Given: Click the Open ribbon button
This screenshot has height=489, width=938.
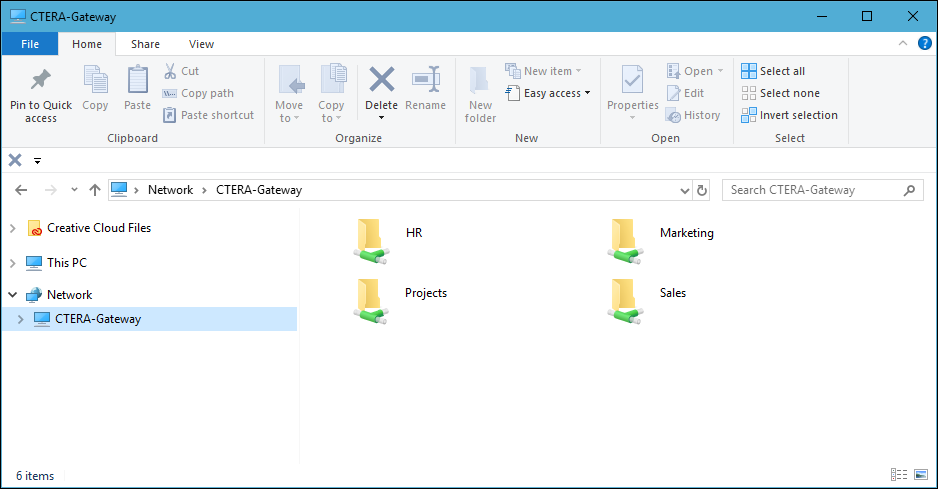Looking at the screenshot, I should pyautogui.click(x=695, y=71).
